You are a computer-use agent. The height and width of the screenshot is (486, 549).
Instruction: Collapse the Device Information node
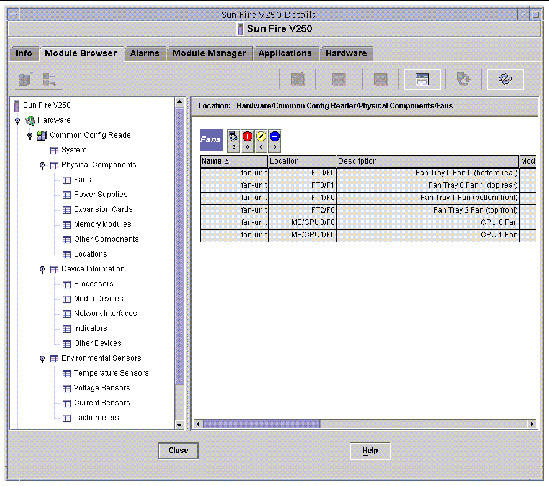click(x=42, y=270)
